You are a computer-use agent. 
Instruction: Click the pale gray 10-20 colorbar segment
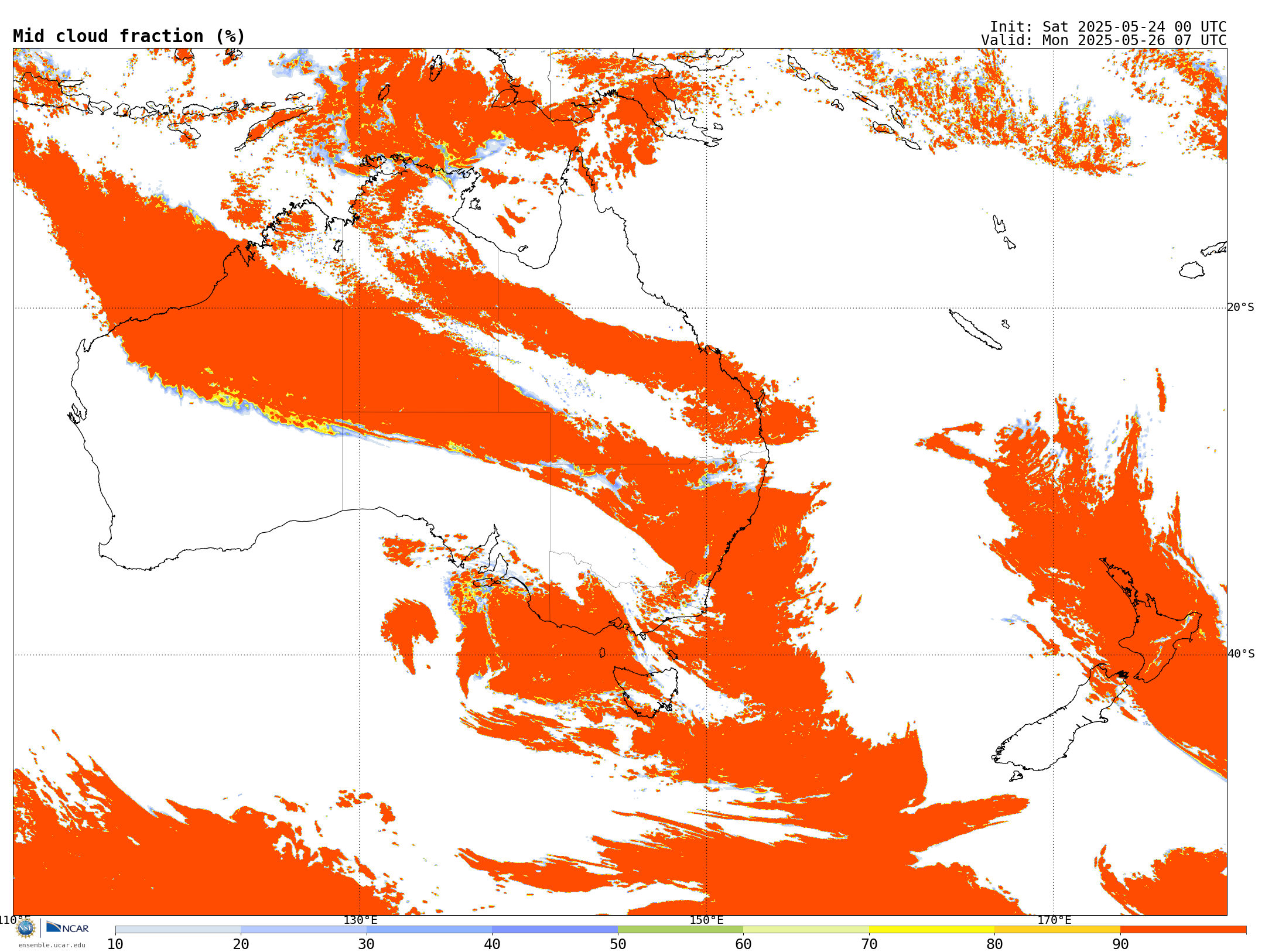click(x=178, y=930)
